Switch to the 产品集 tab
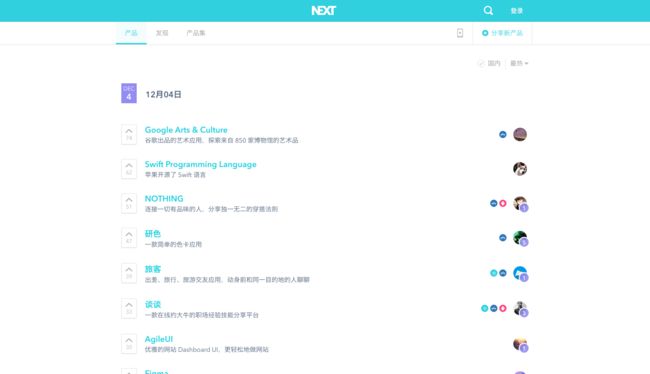Viewport: 650px width, 374px height. [196, 33]
